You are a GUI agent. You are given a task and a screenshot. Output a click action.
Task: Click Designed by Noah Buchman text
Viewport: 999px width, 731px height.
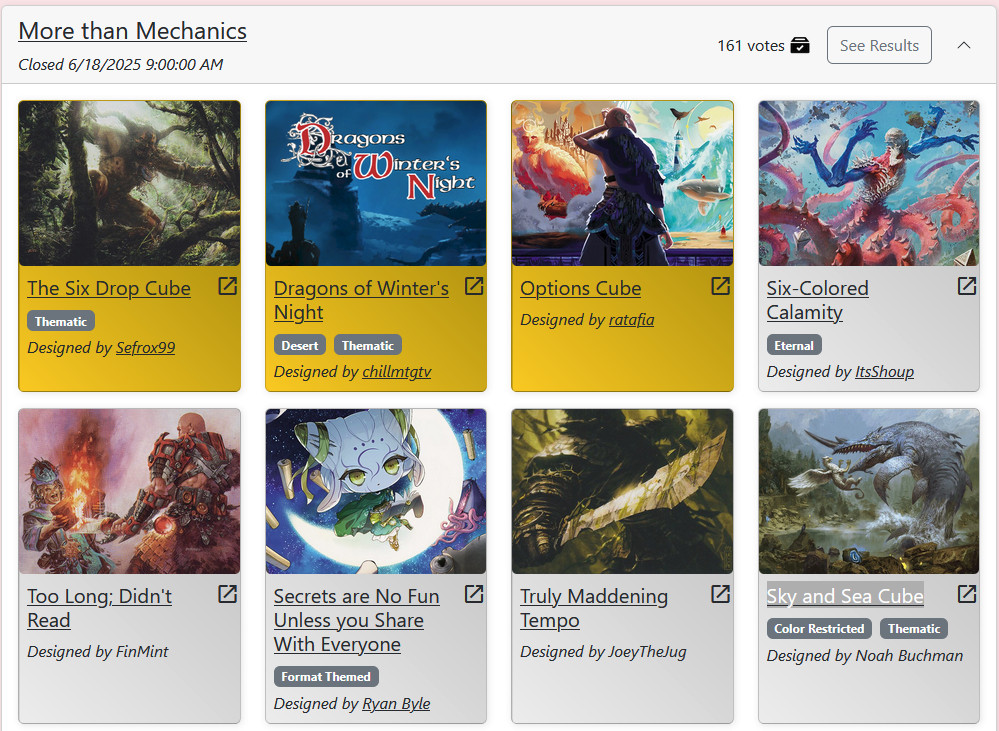pyautogui.click(x=865, y=656)
